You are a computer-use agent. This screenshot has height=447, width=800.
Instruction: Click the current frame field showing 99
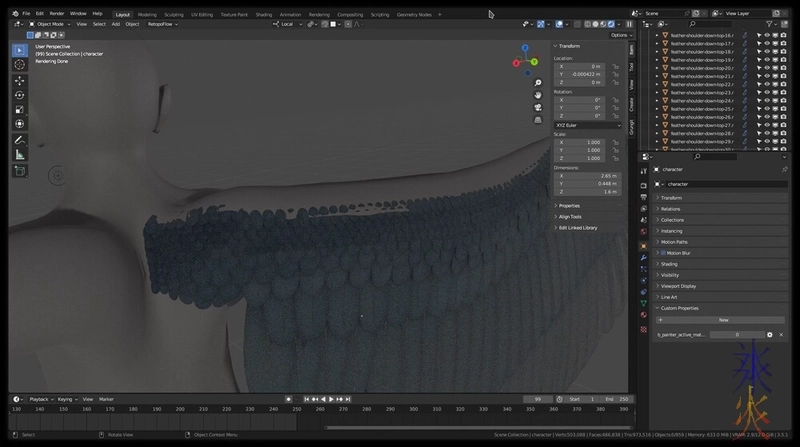click(x=537, y=399)
